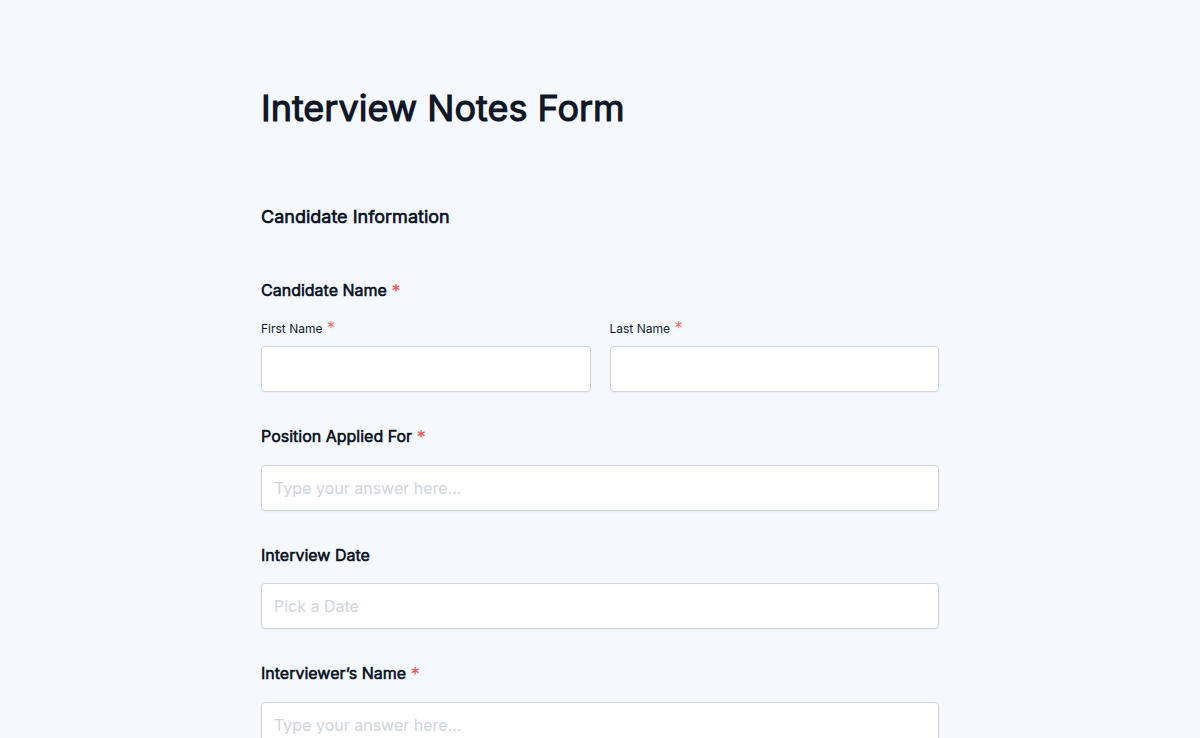Click the asterisk next to Interviewer's Name

pyautogui.click(x=414, y=672)
